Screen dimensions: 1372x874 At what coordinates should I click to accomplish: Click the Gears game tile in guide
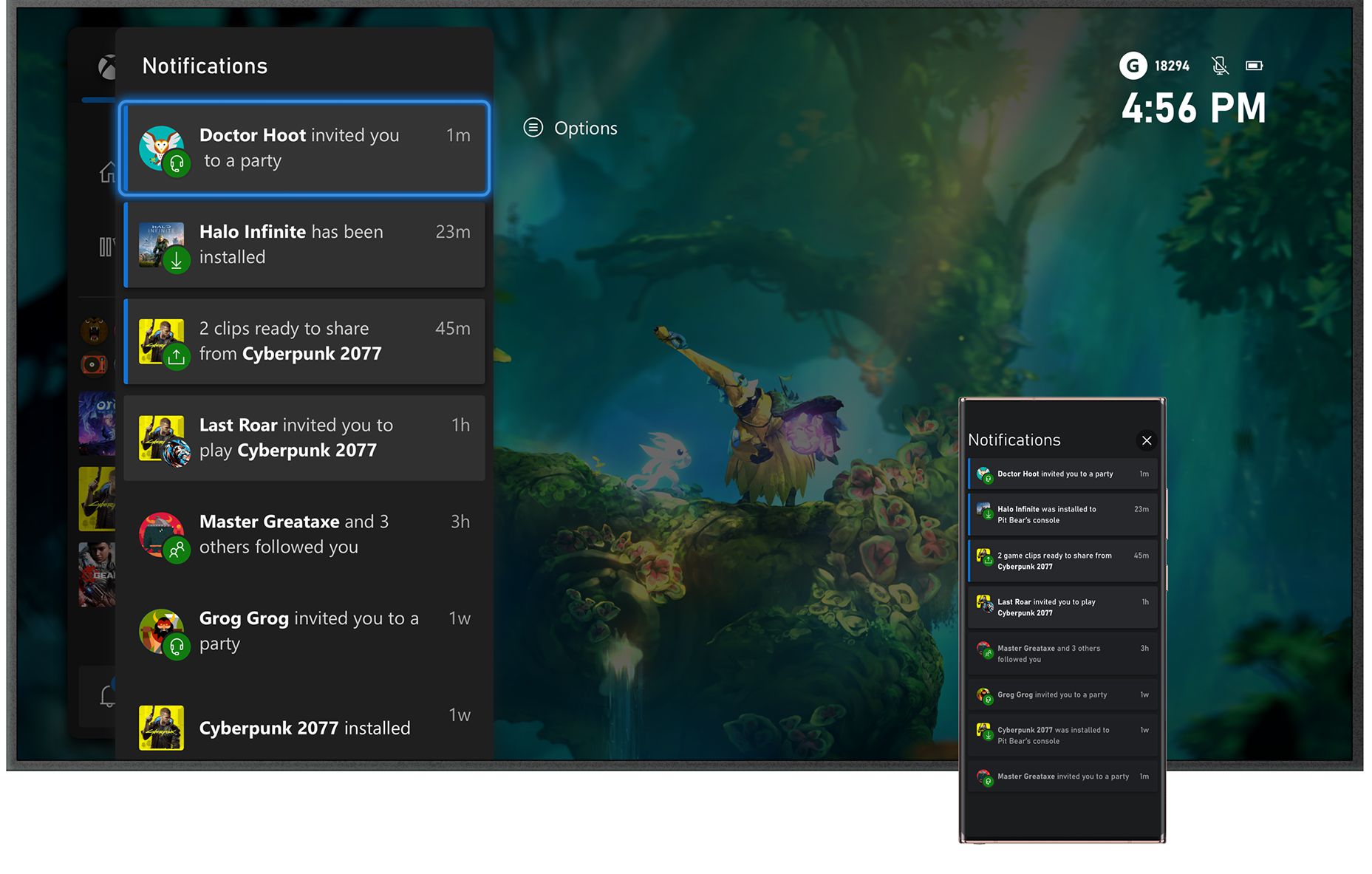point(97,575)
